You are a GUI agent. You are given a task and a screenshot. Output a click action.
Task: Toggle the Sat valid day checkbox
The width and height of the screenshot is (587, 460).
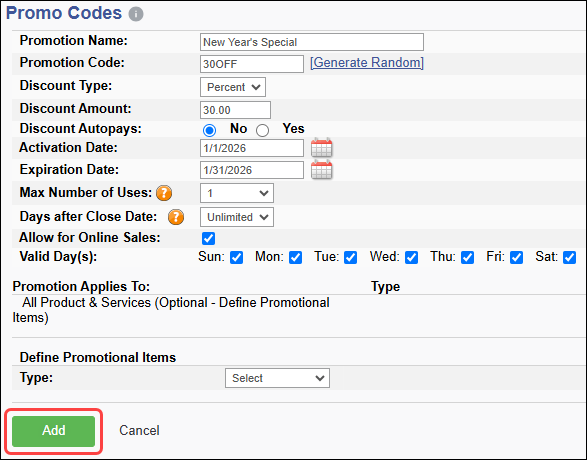(x=569, y=258)
